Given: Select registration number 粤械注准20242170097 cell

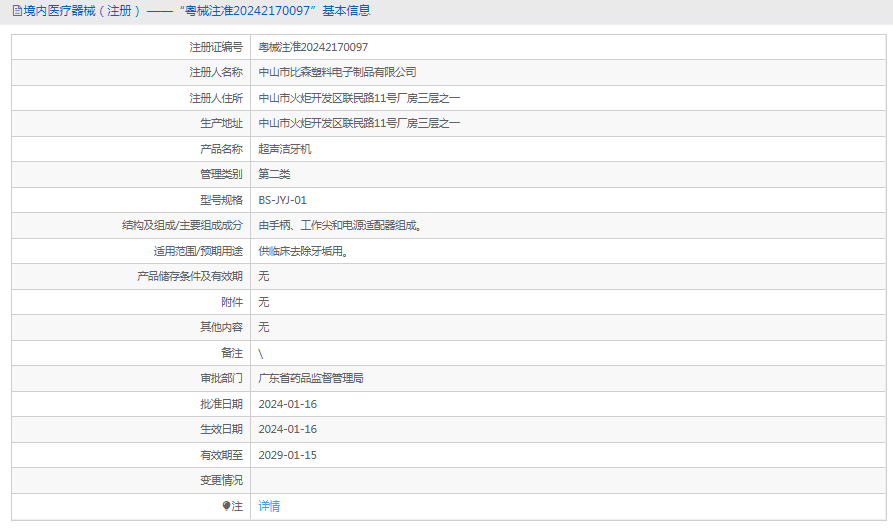Looking at the screenshot, I should click(x=313, y=47).
